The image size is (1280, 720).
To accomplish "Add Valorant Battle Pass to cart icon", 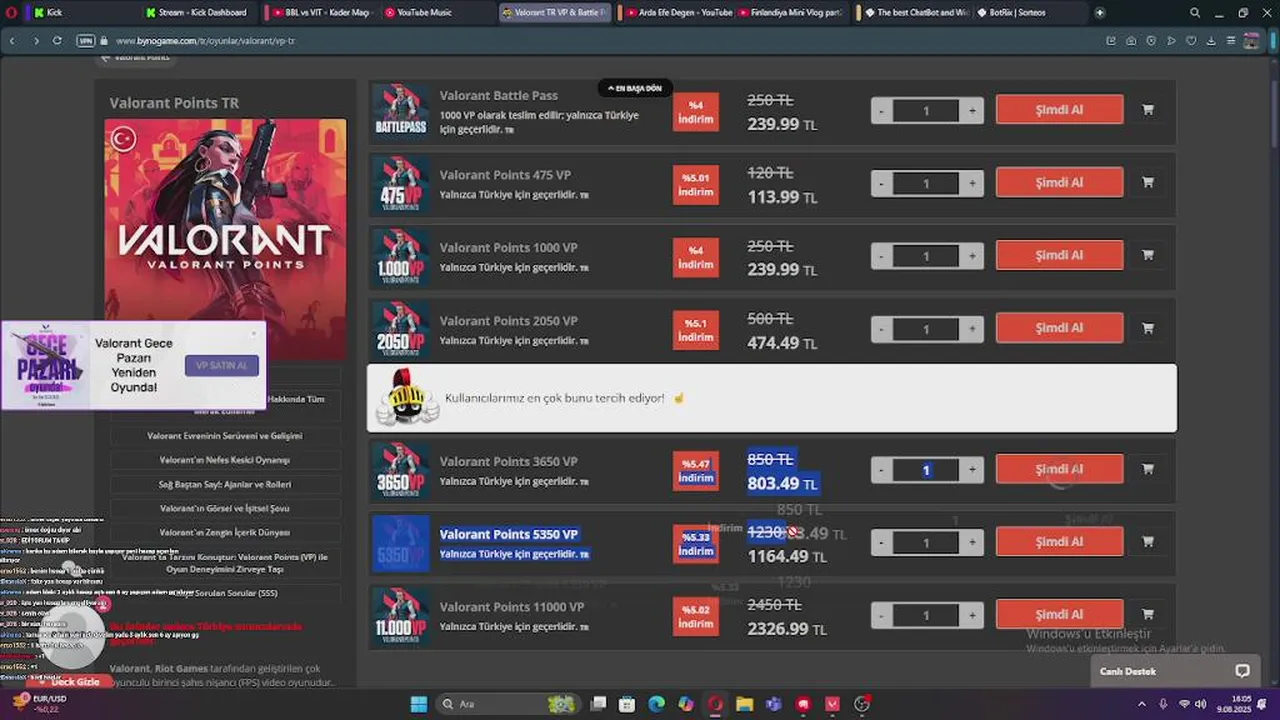I will [1148, 110].
